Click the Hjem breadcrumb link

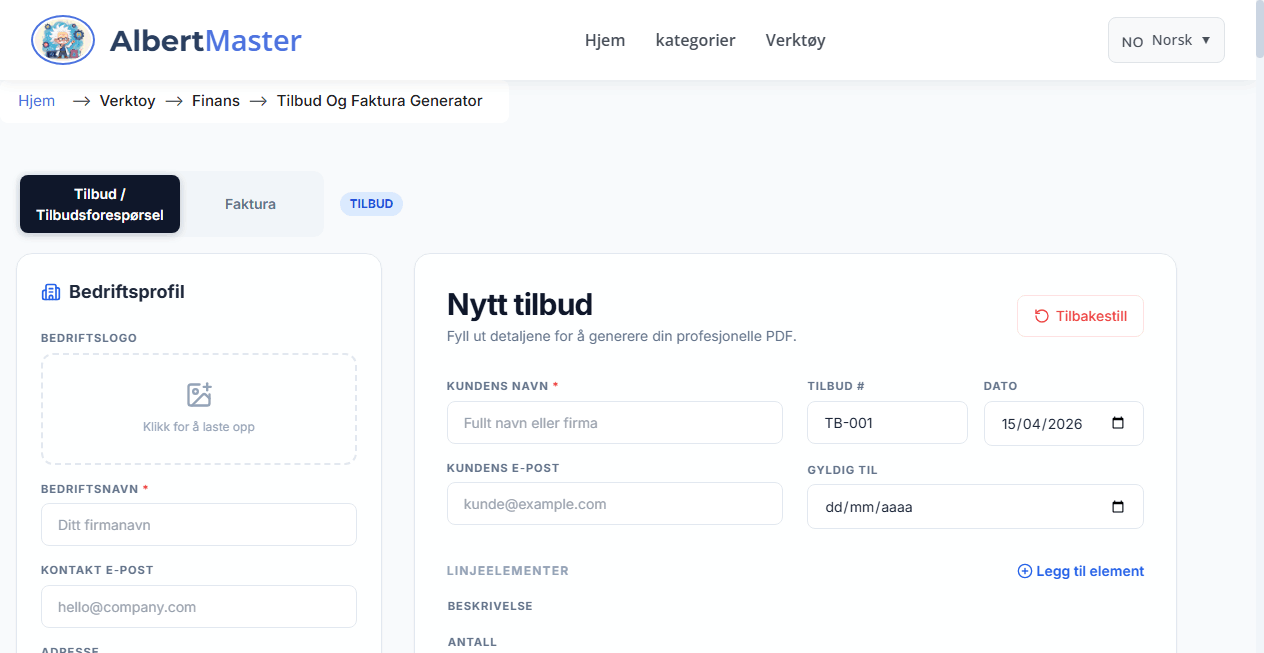tap(37, 101)
